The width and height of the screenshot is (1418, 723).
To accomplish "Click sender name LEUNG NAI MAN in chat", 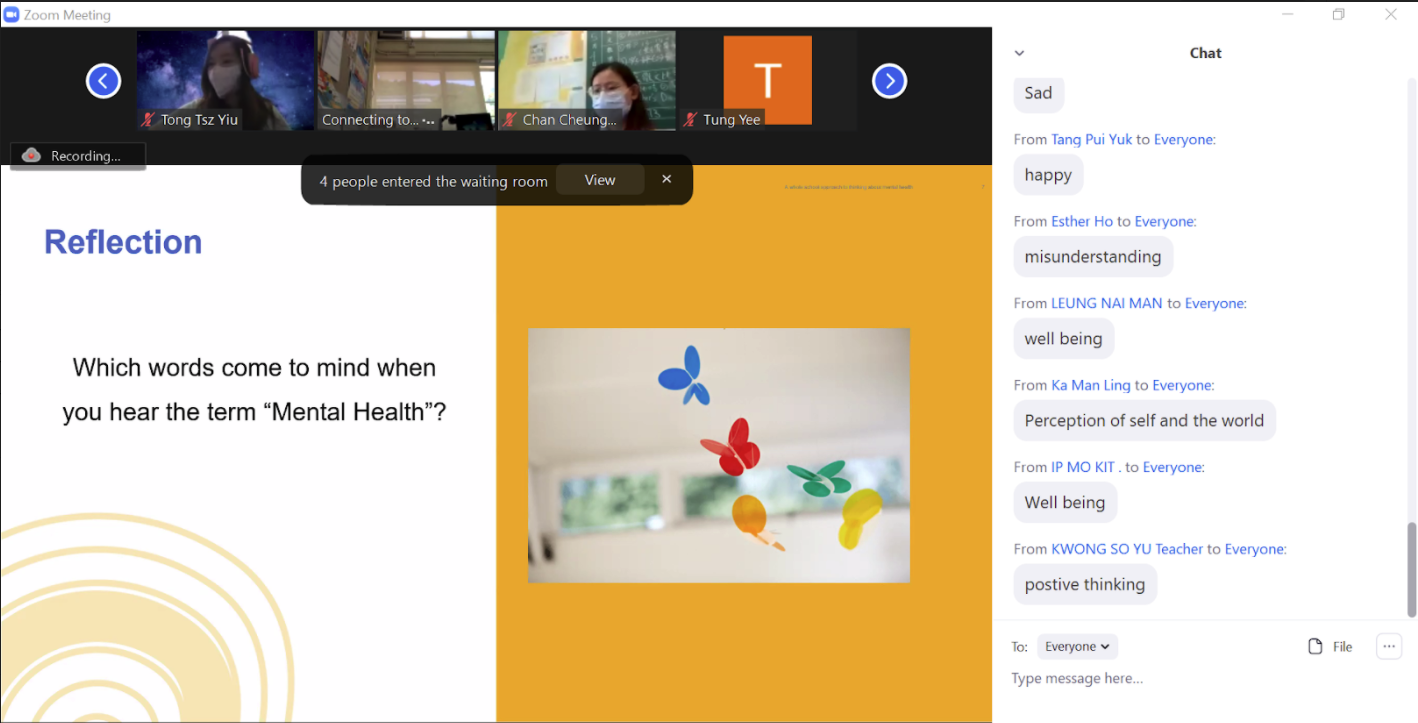I will [1107, 303].
